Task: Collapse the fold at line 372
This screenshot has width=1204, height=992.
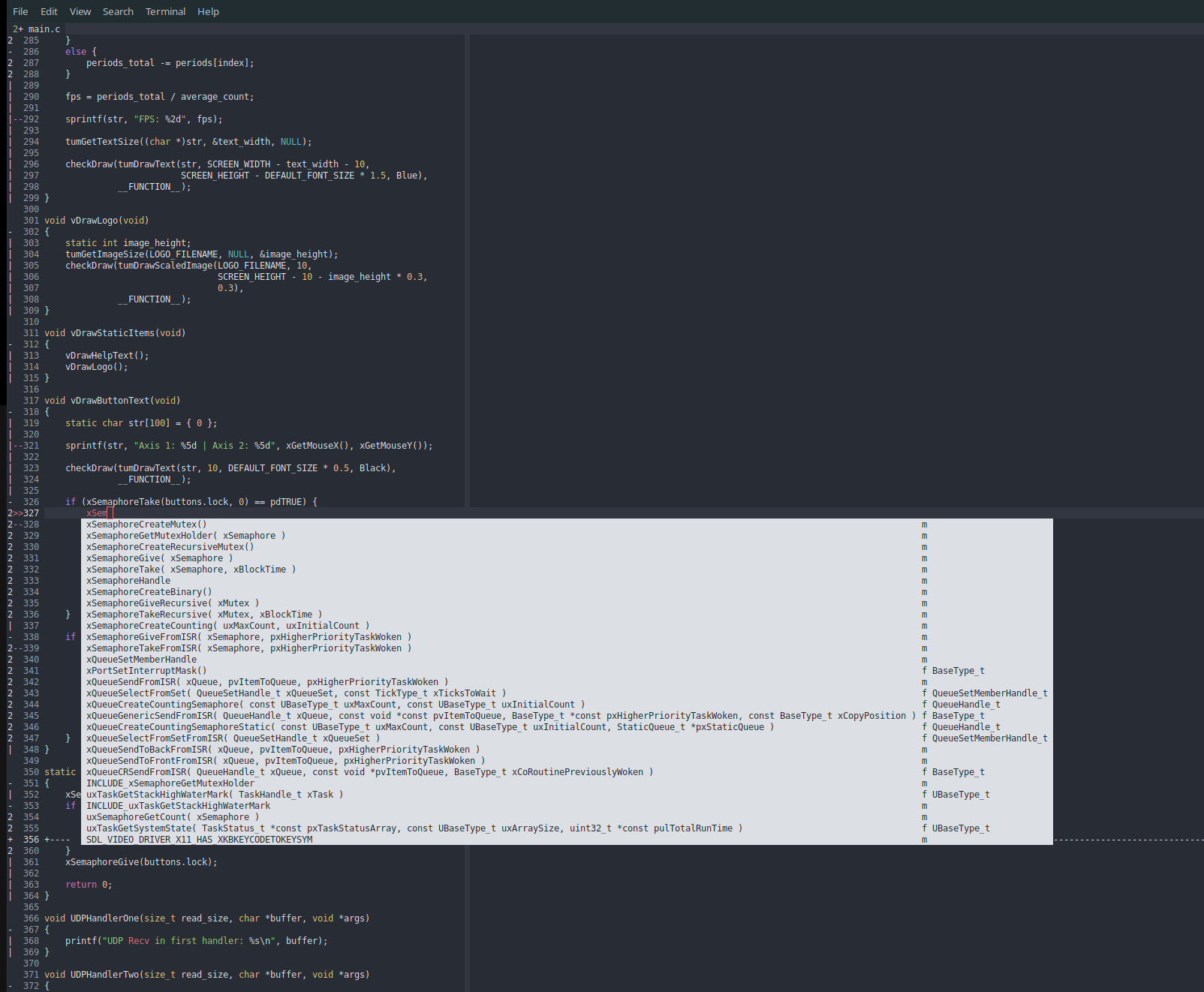Action: (11, 986)
